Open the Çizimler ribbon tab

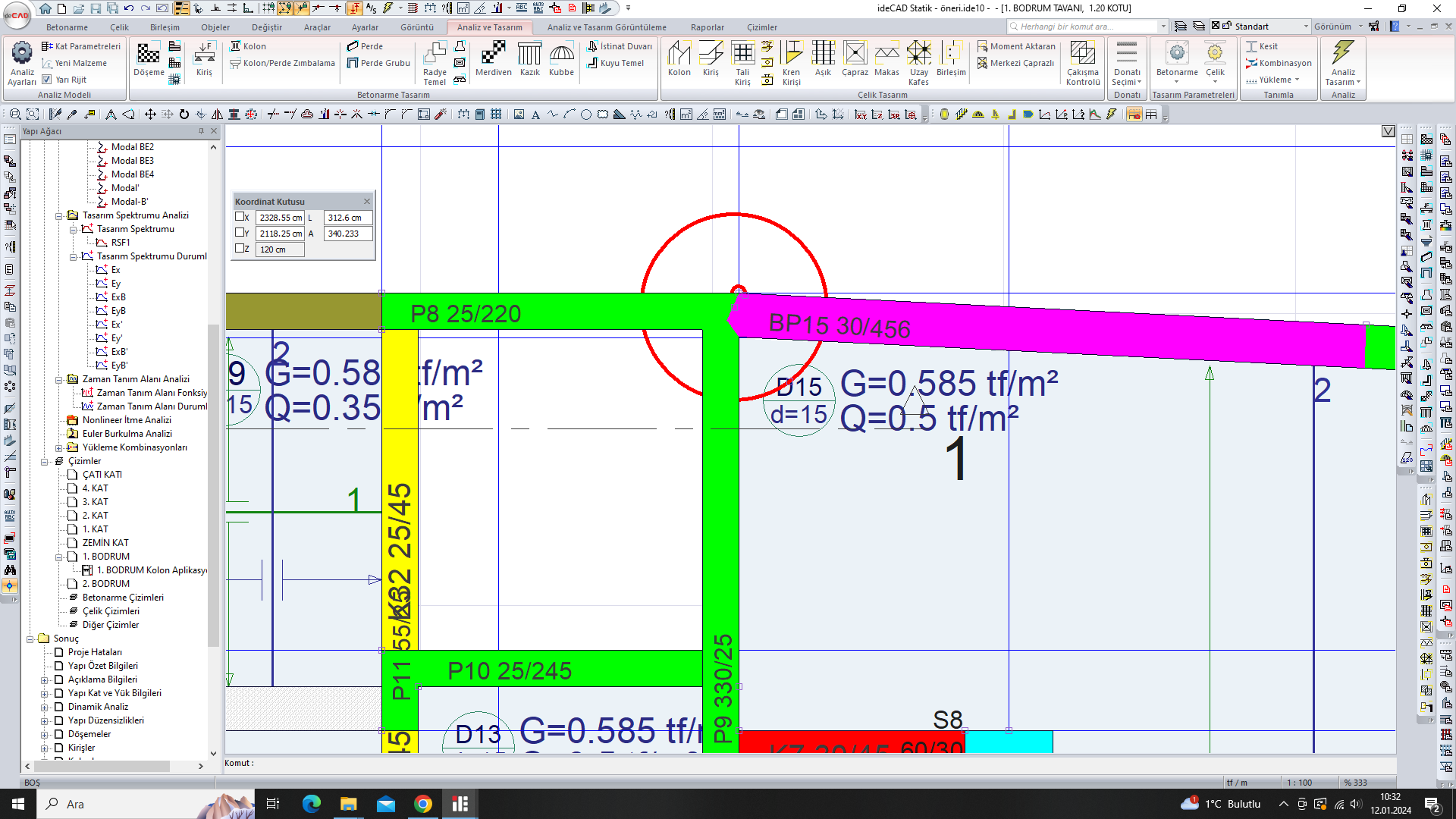click(x=762, y=27)
